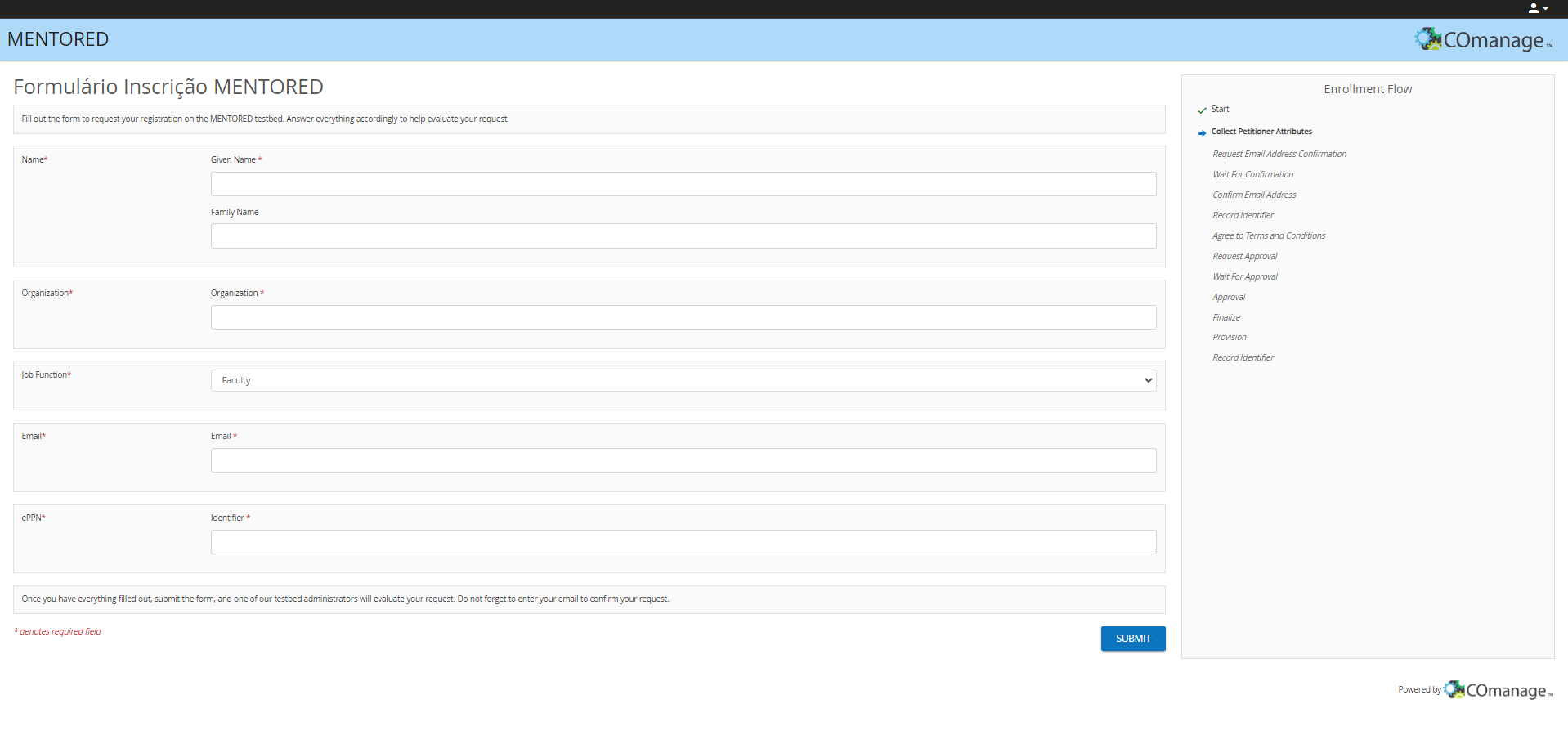The height and width of the screenshot is (740, 1568).
Task: Click the Powered by COmanage footer logo
Action: (1498, 690)
